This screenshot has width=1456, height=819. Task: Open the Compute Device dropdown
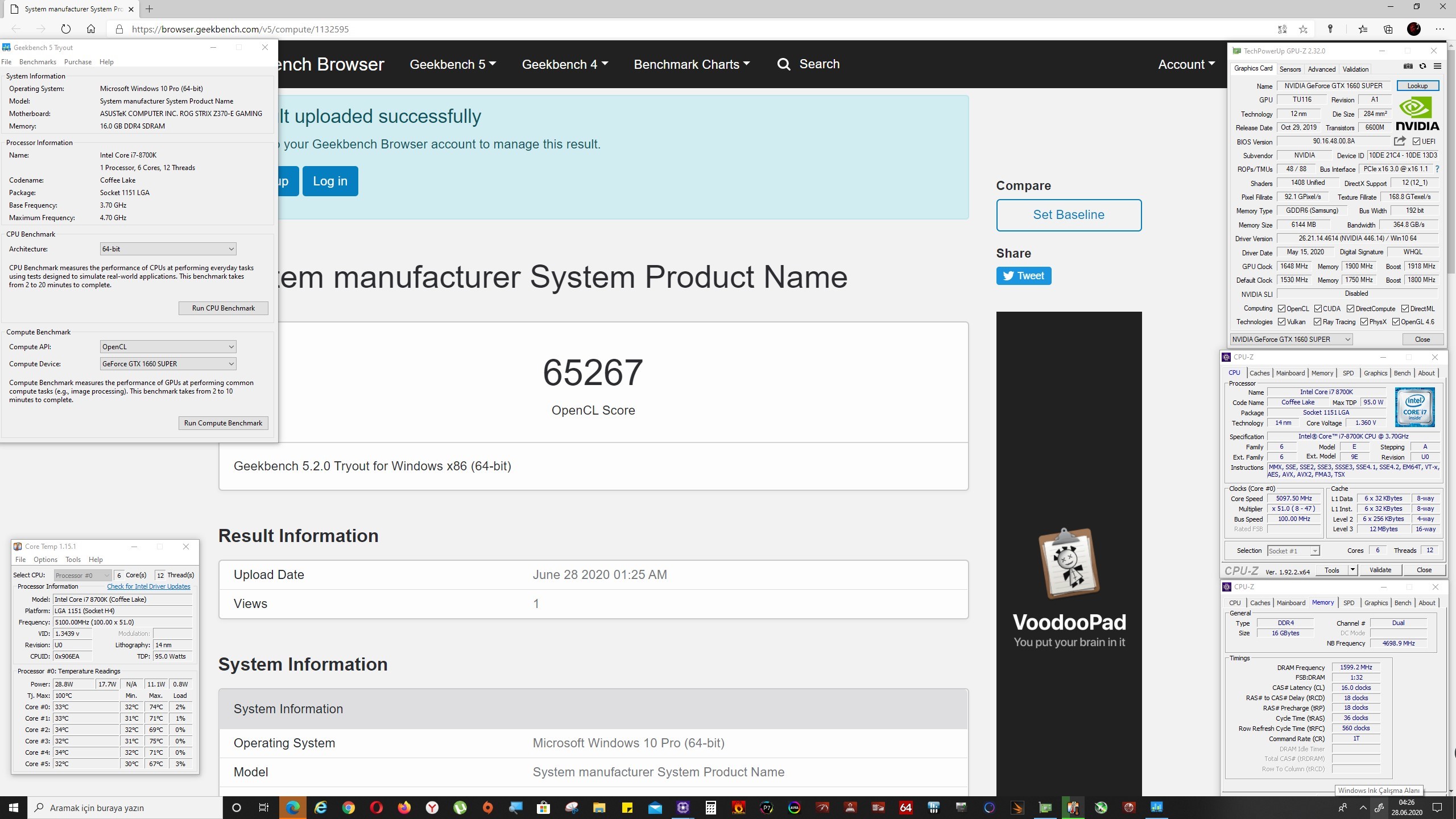pyautogui.click(x=168, y=364)
